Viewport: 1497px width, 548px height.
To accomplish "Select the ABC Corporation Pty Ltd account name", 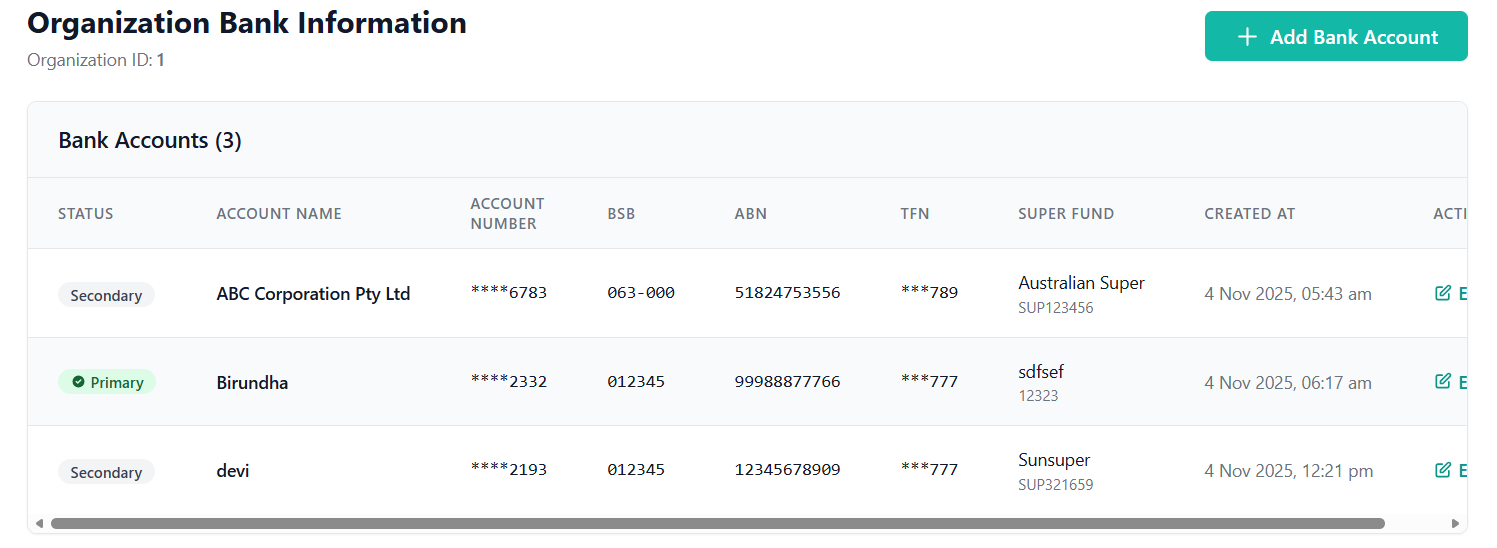I will coord(313,294).
